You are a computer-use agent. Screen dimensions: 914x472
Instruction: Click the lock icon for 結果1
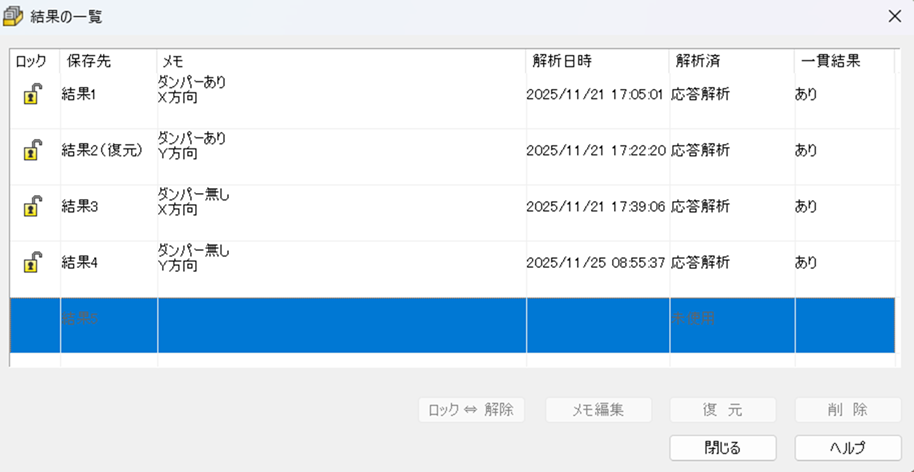pyautogui.click(x=33, y=95)
